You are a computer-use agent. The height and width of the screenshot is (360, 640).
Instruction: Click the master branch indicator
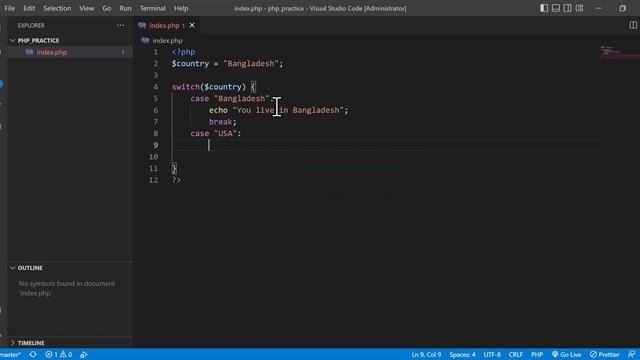click(x=10, y=354)
